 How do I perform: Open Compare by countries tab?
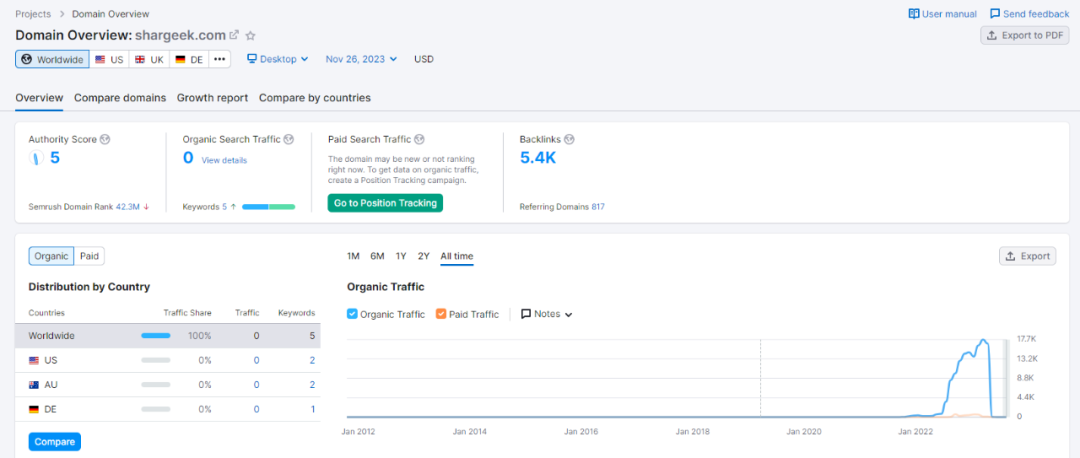(315, 98)
